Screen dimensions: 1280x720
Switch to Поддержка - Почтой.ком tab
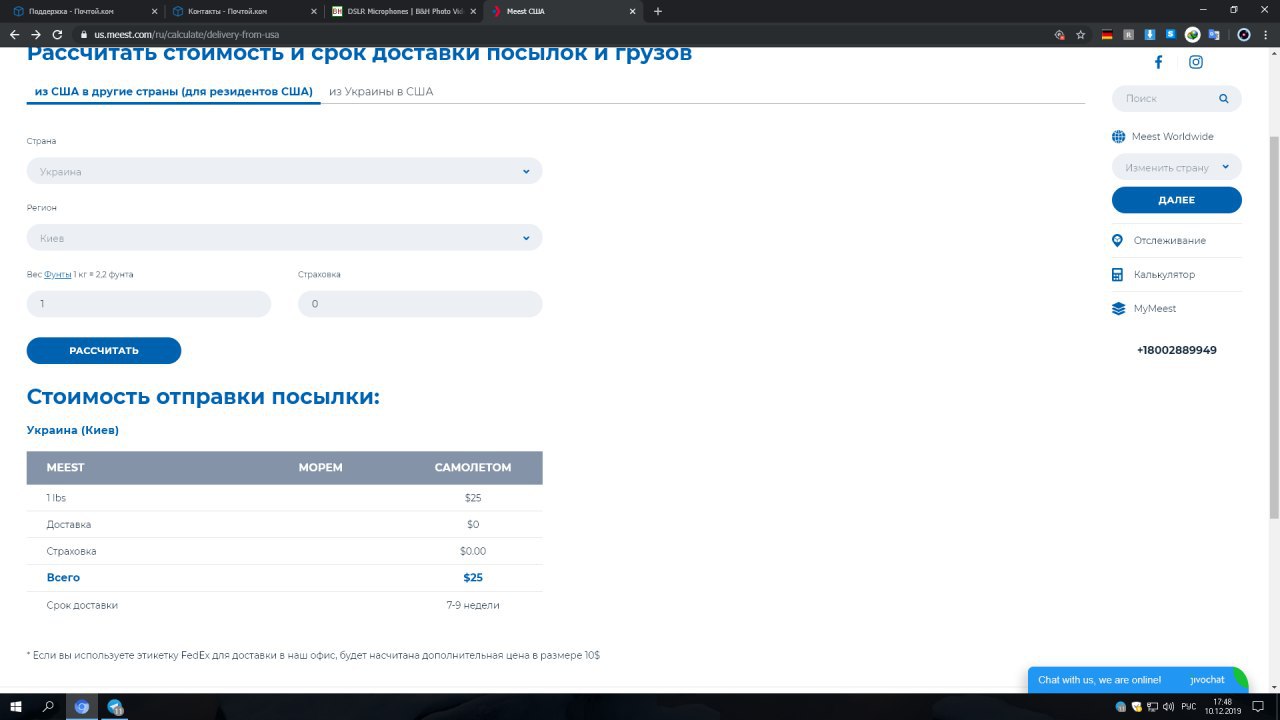[83, 11]
